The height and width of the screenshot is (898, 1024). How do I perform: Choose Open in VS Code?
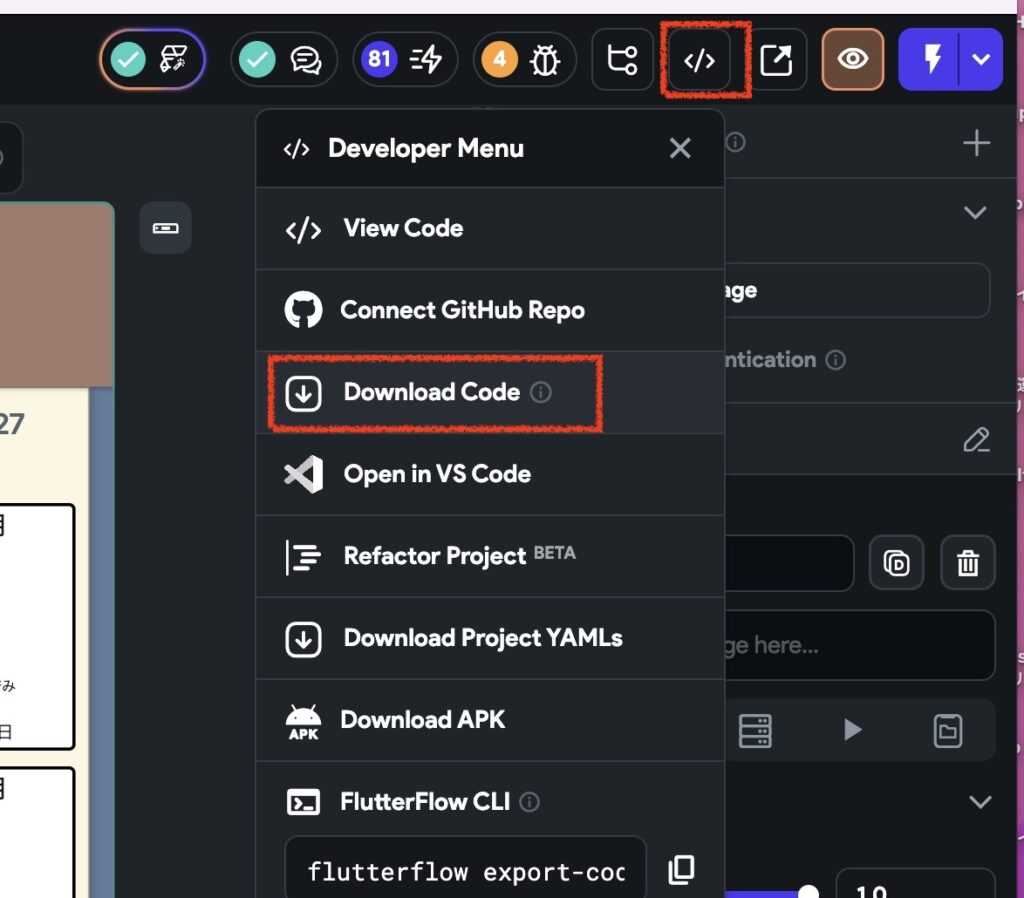(436, 474)
